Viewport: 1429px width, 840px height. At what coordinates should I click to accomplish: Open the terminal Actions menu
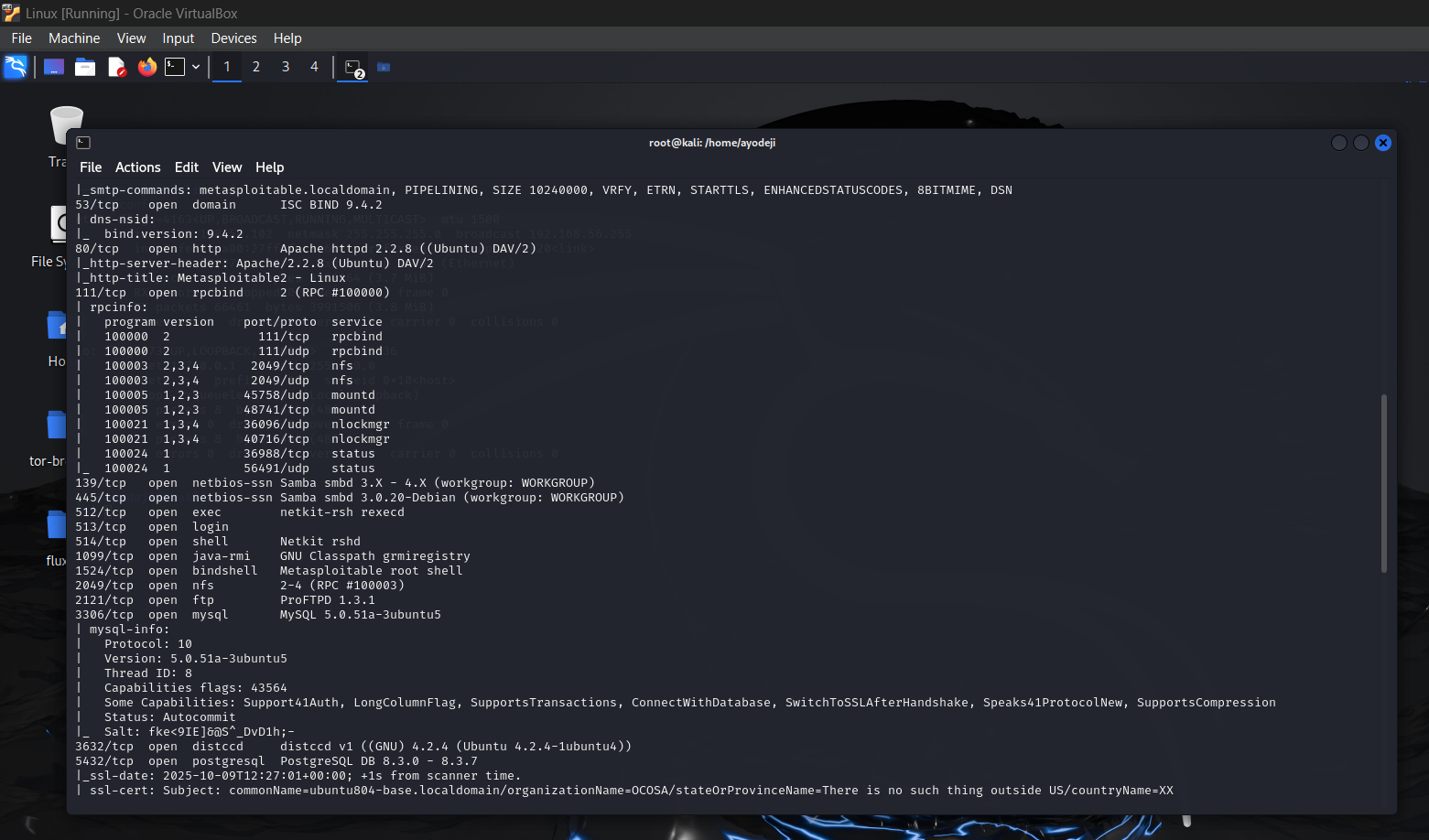coord(138,167)
